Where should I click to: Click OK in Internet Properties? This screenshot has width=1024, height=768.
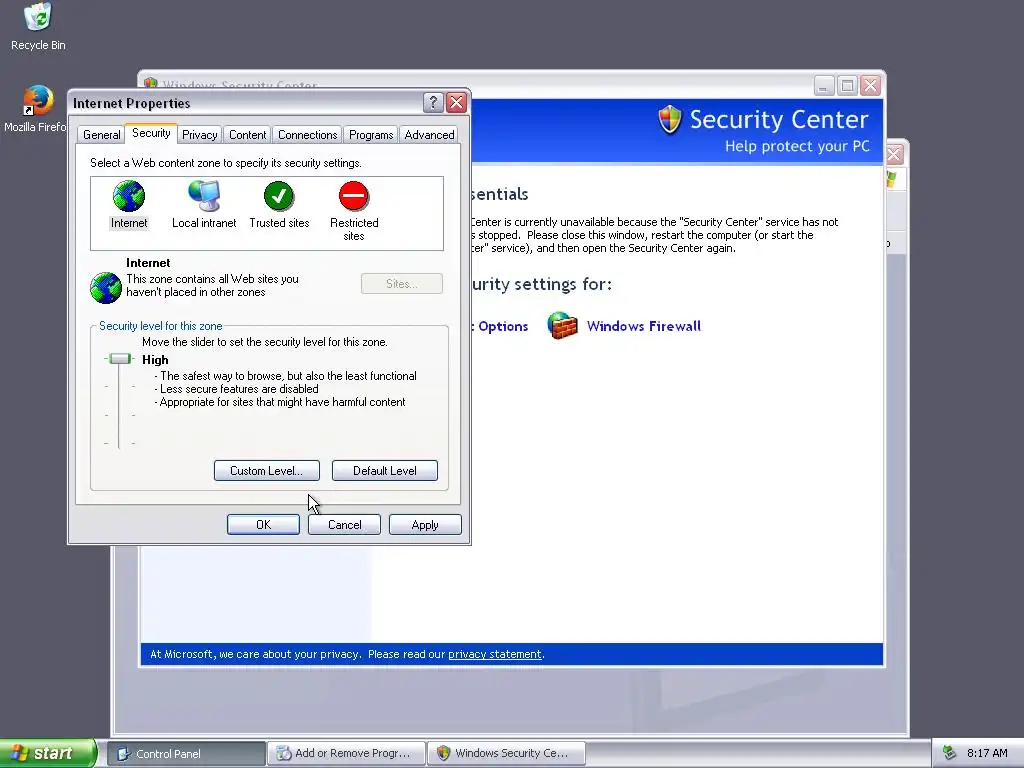(x=263, y=524)
